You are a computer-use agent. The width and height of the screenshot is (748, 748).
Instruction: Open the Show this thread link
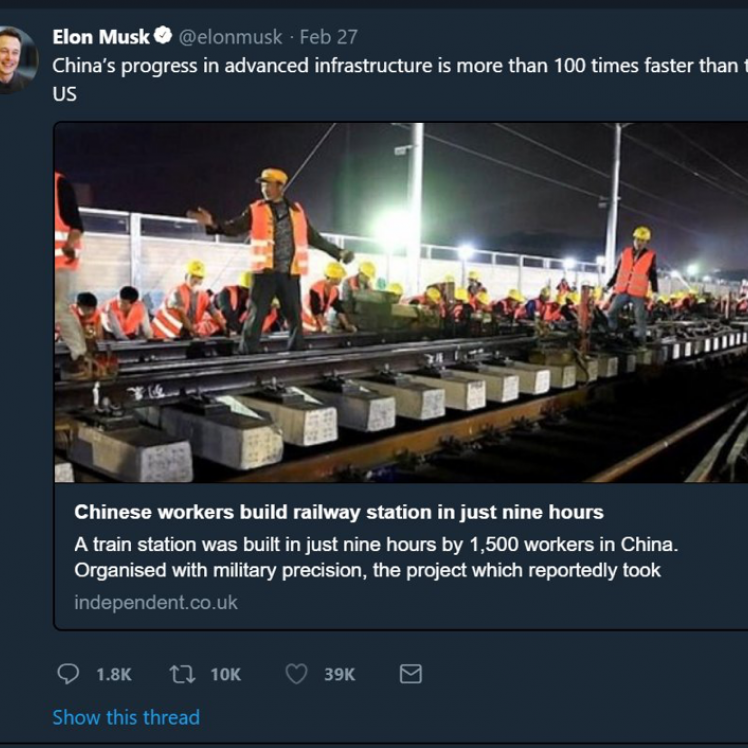(x=126, y=717)
